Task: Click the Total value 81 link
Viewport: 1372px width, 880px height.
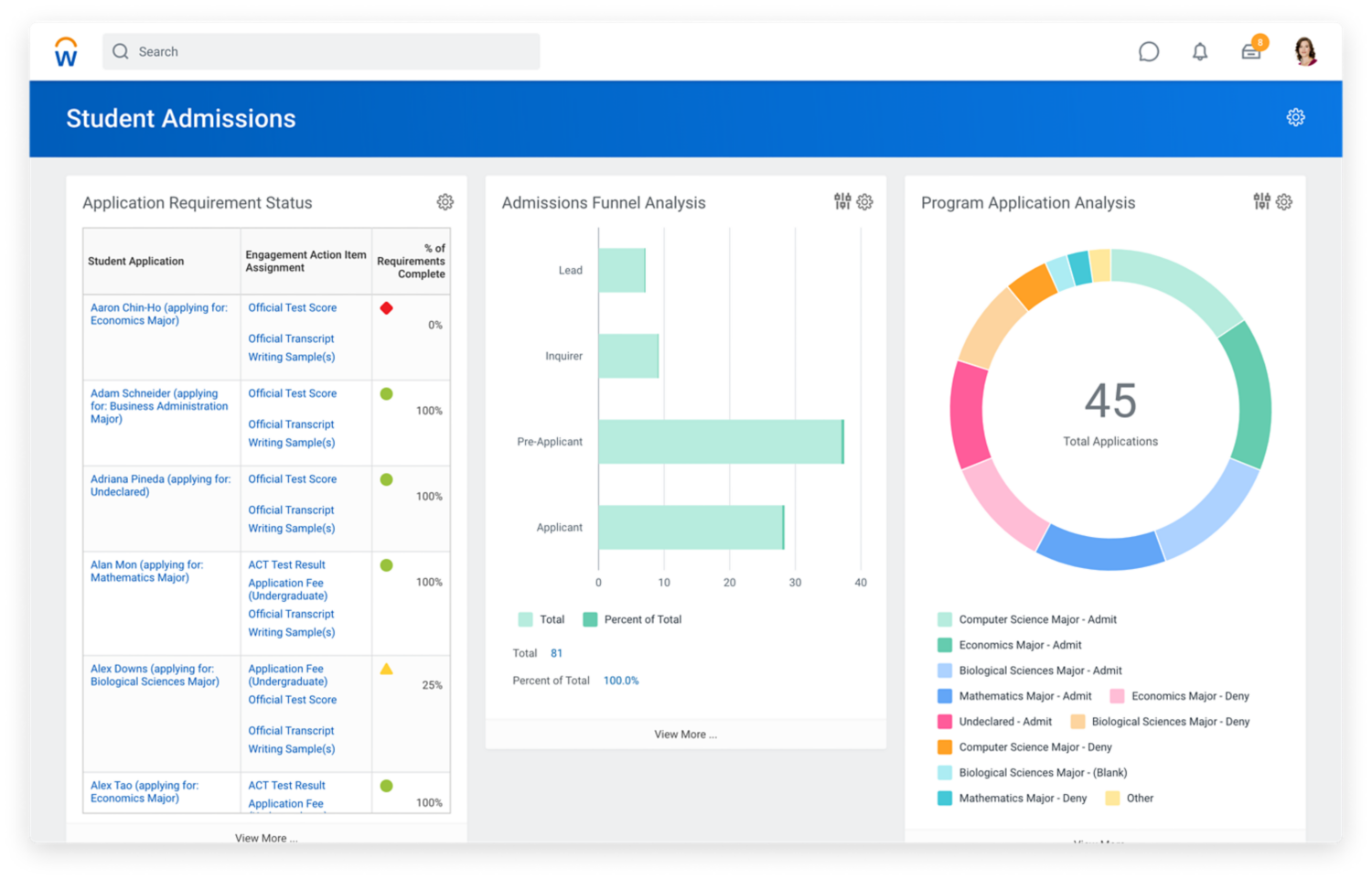Action: [556, 653]
